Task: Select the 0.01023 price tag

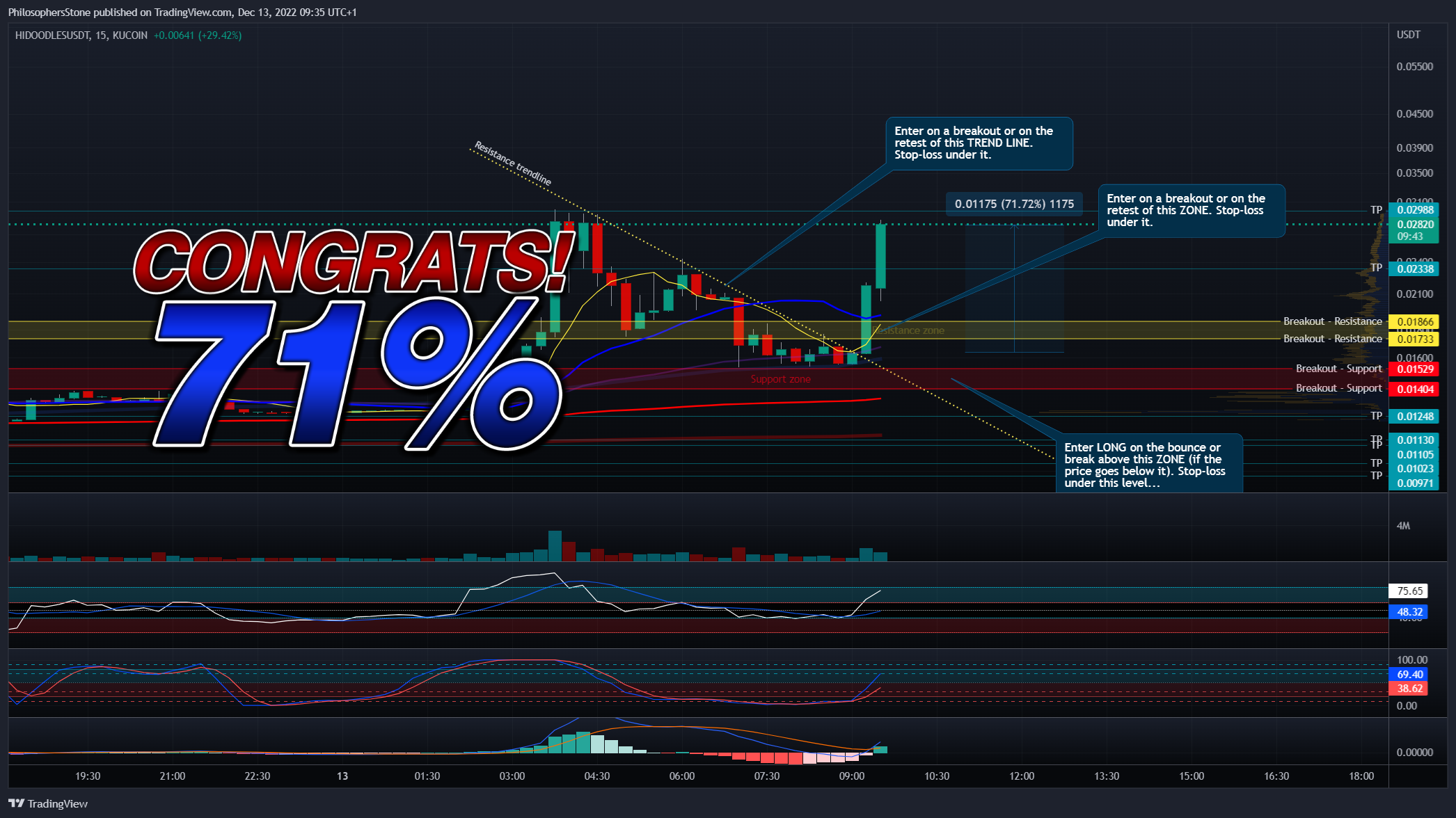Action: (x=1414, y=469)
